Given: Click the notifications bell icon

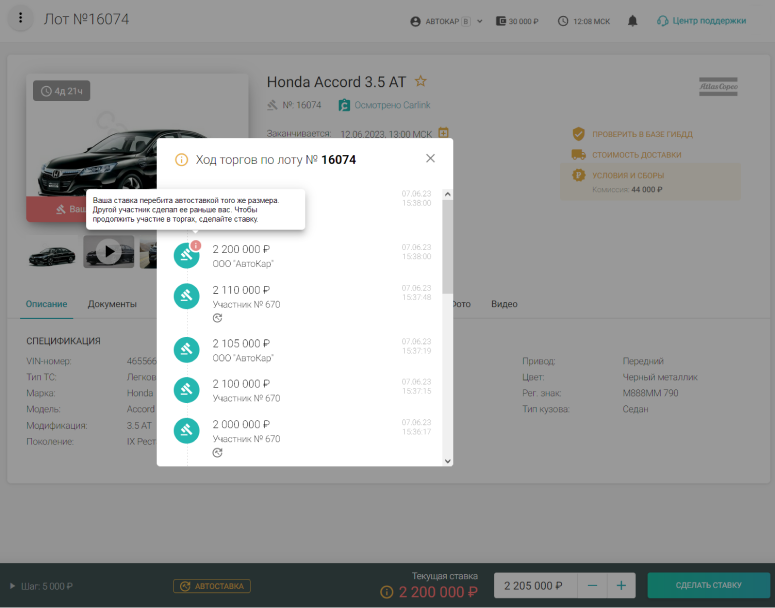Looking at the screenshot, I should pyautogui.click(x=632, y=20).
